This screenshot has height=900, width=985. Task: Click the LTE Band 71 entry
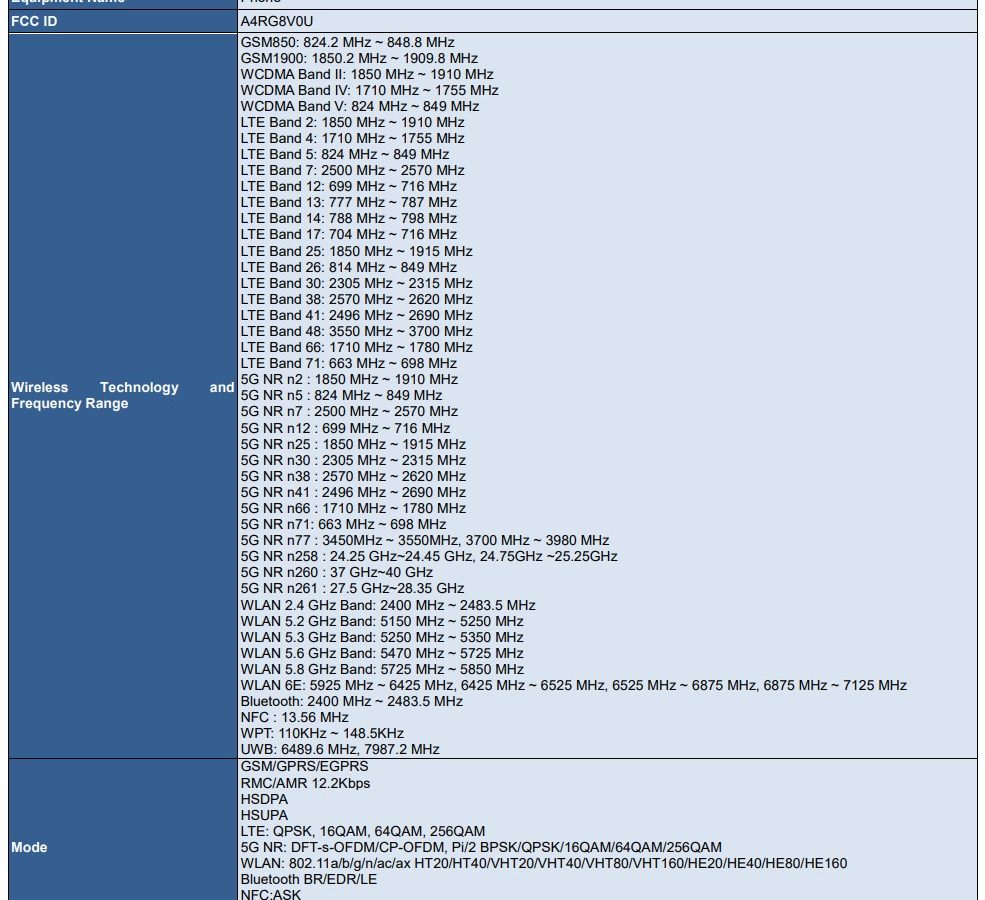tap(348, 363)
